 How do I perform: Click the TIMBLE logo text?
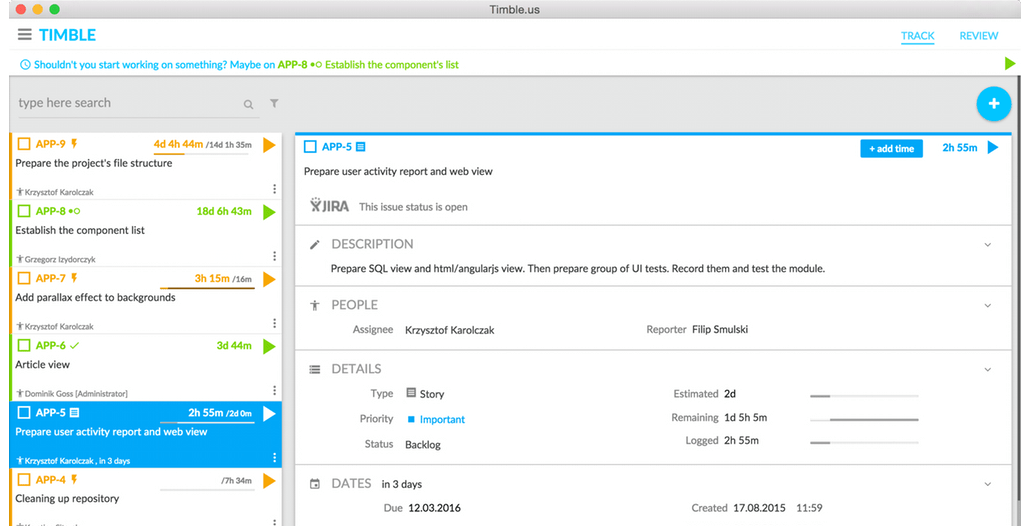click(x=68, y=35)
